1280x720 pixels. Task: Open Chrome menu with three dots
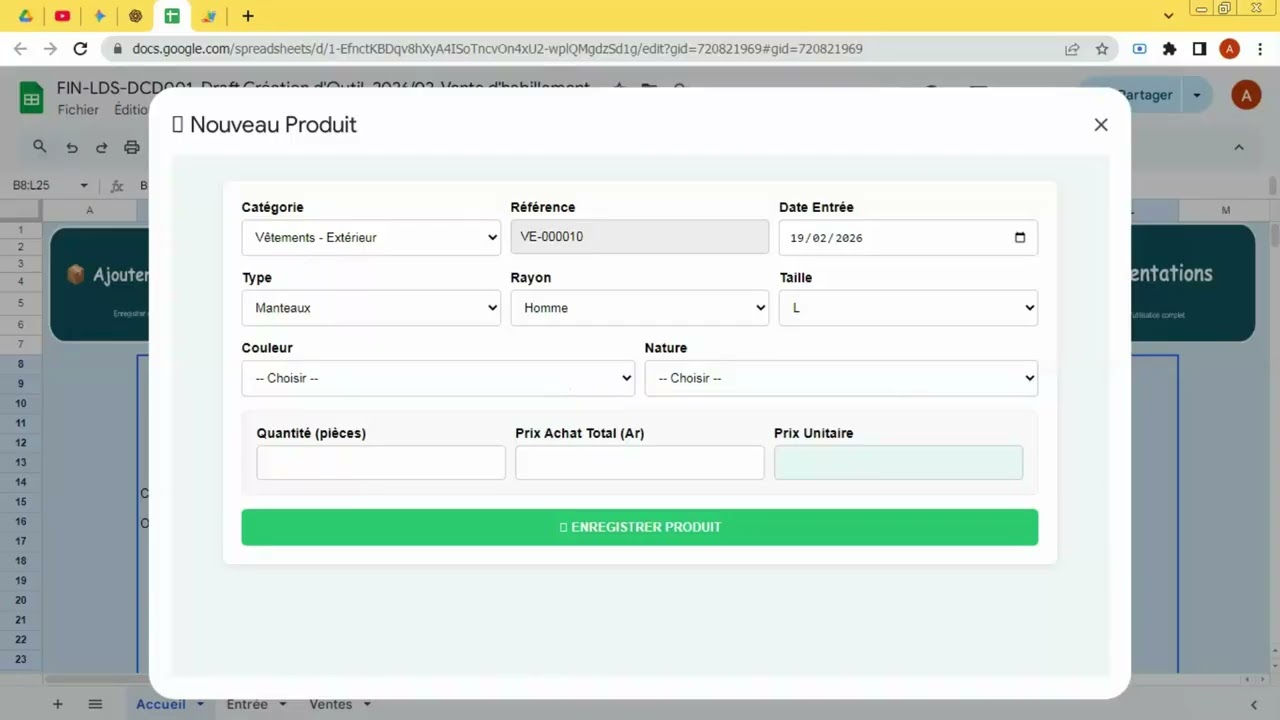point(1259,48)
